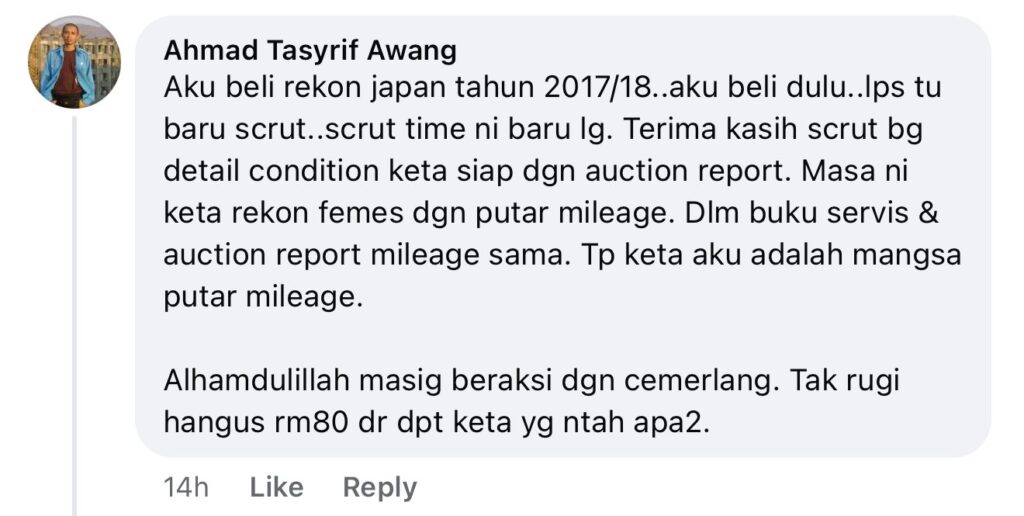Click the word 'hangus' in the last line
Viewport: 1024px width, 516px height.
pos(213,424)
